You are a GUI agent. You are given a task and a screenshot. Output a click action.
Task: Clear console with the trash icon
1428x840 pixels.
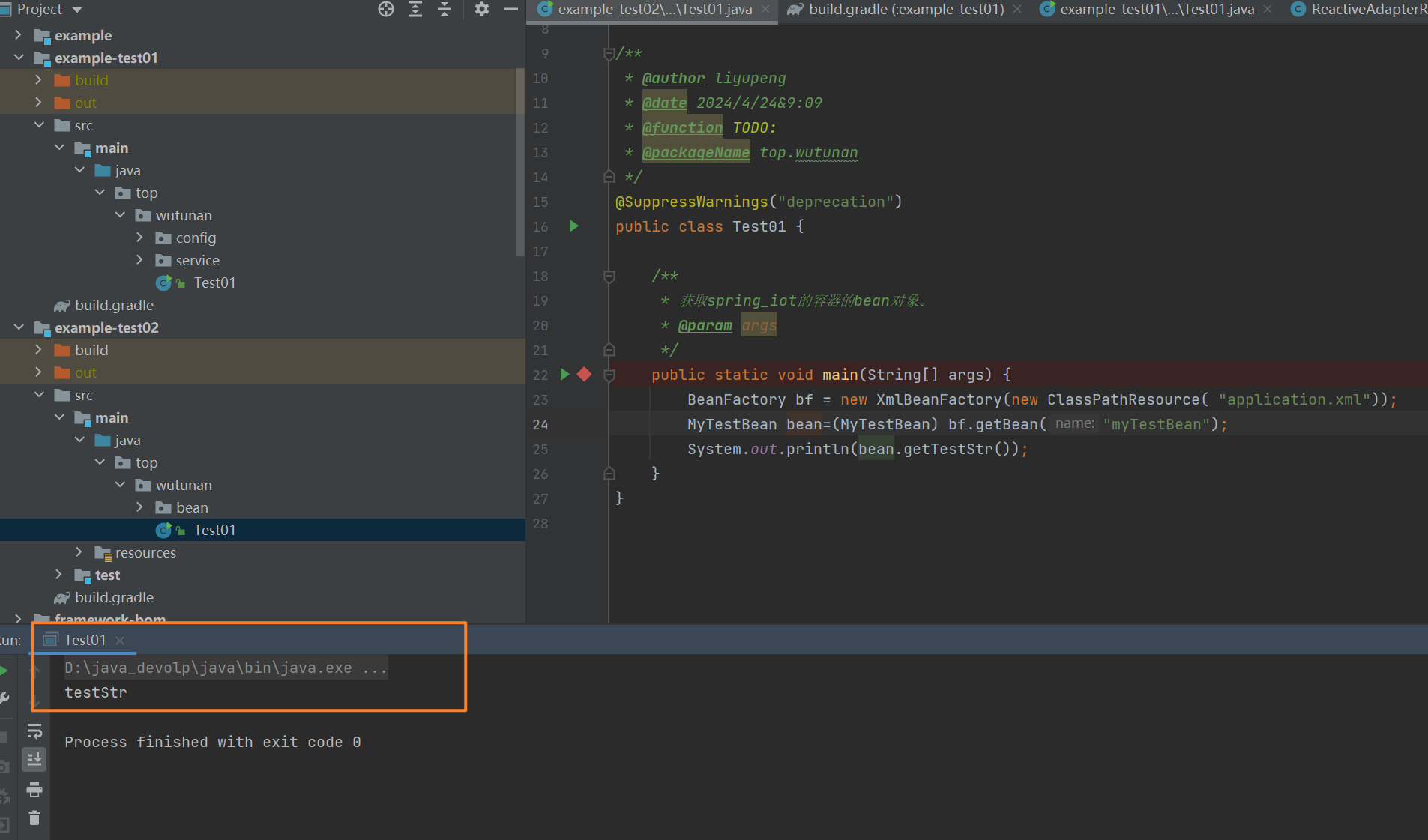[x=34, y=818]
